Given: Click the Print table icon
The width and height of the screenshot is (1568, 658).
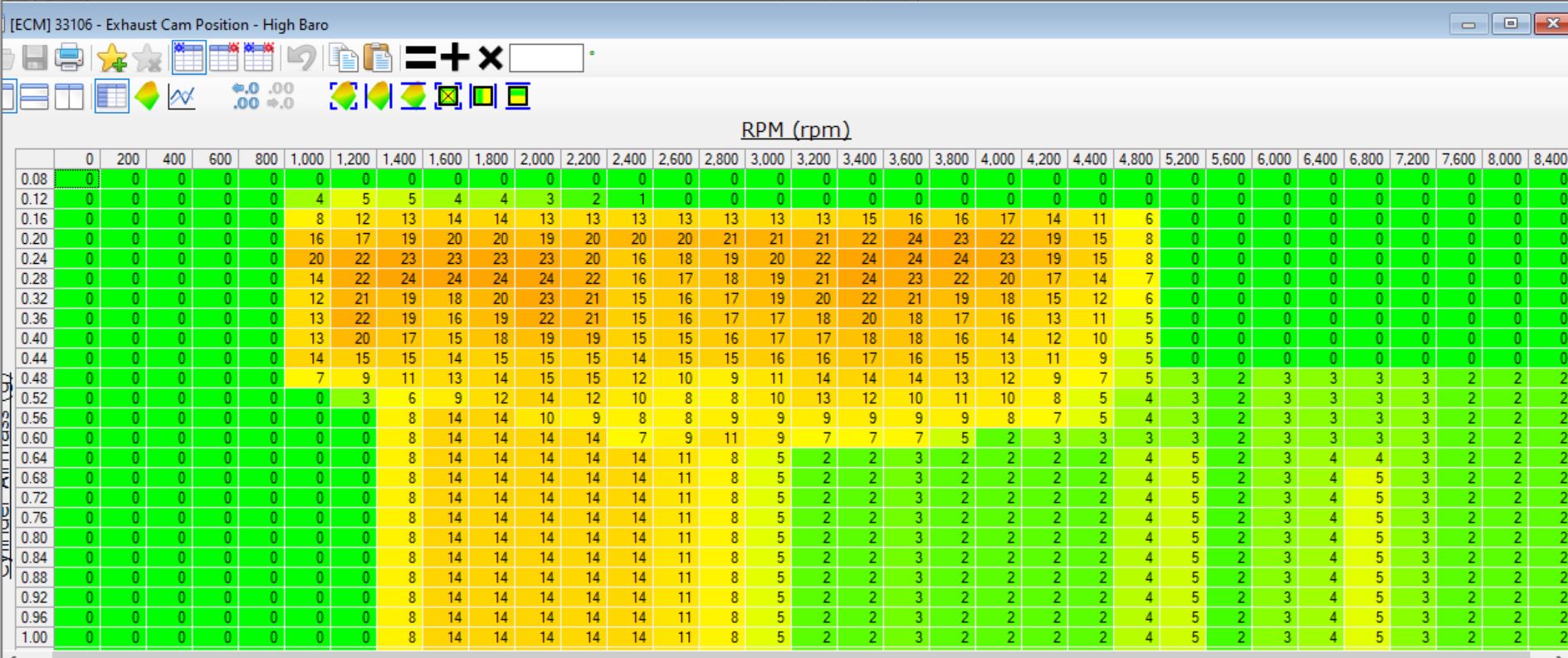Looking at the screenshot, I should (x=70, y=57).
